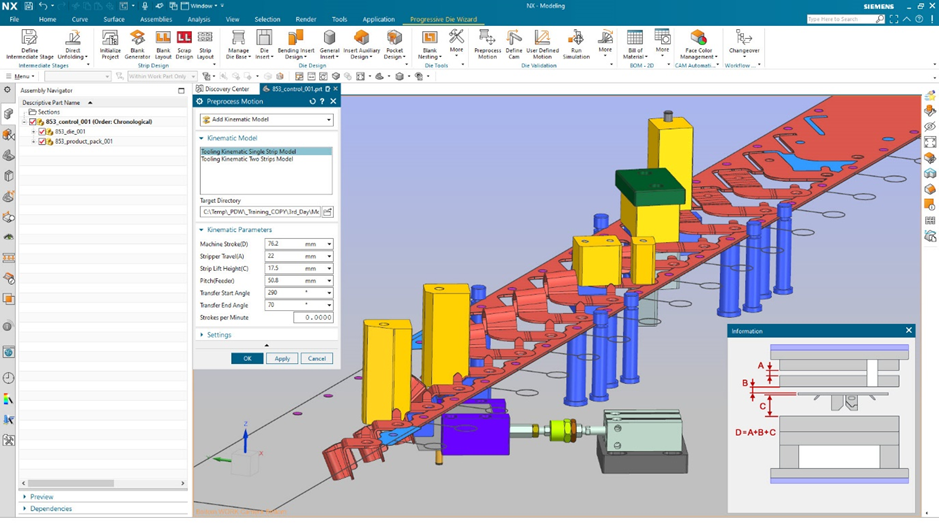
Task: Launch Initialize Project command
Action: tap(110, 45)
